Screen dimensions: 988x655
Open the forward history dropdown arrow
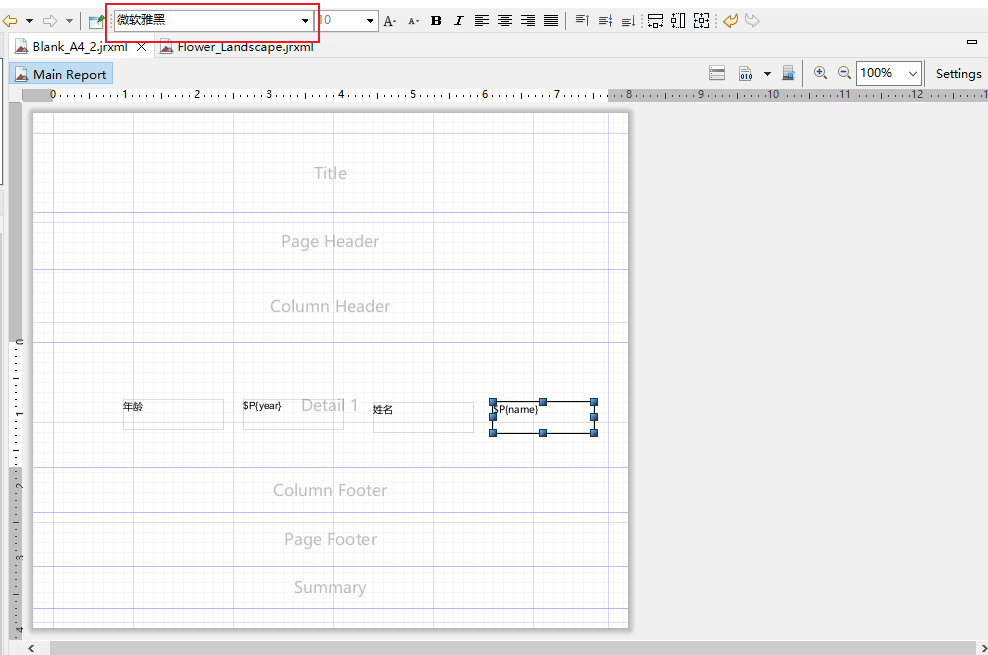[x=69, y=21]
